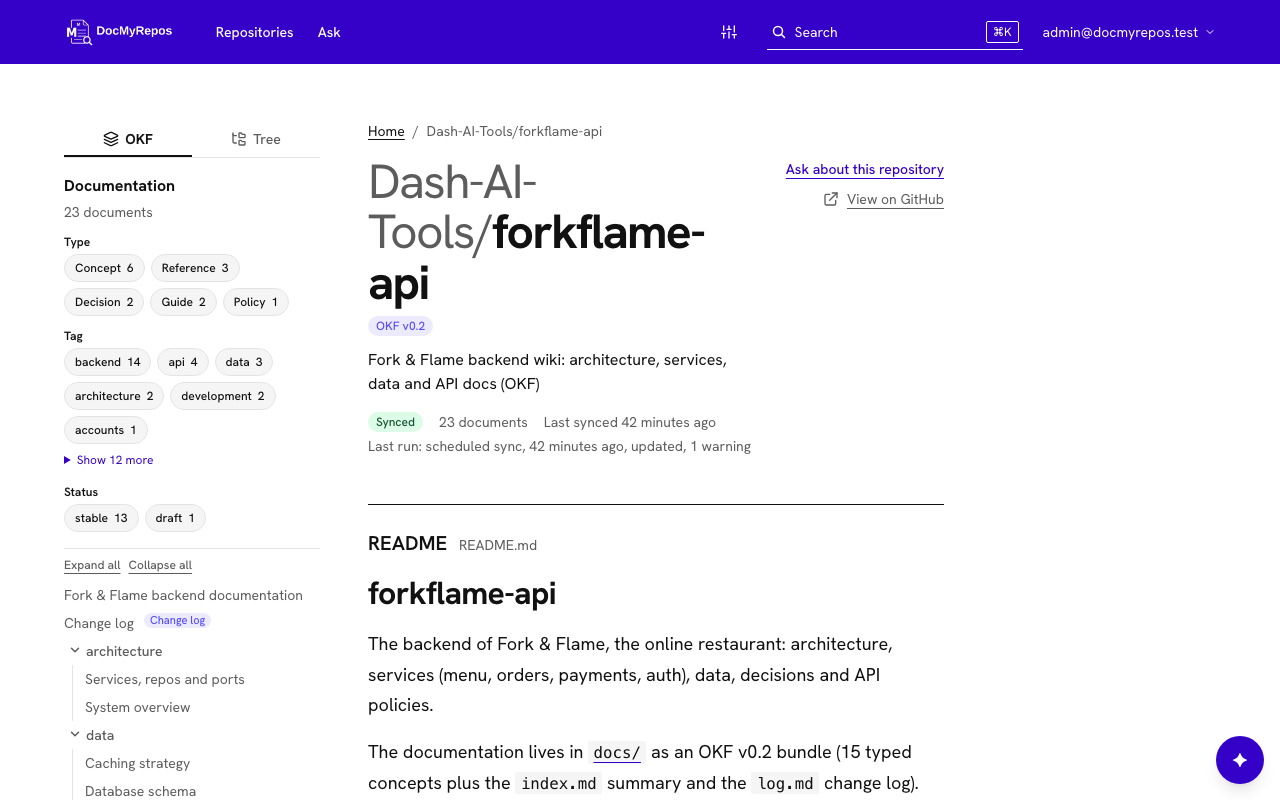Follow the docs/ link in README
The image size is (1280, 800).
616,752
